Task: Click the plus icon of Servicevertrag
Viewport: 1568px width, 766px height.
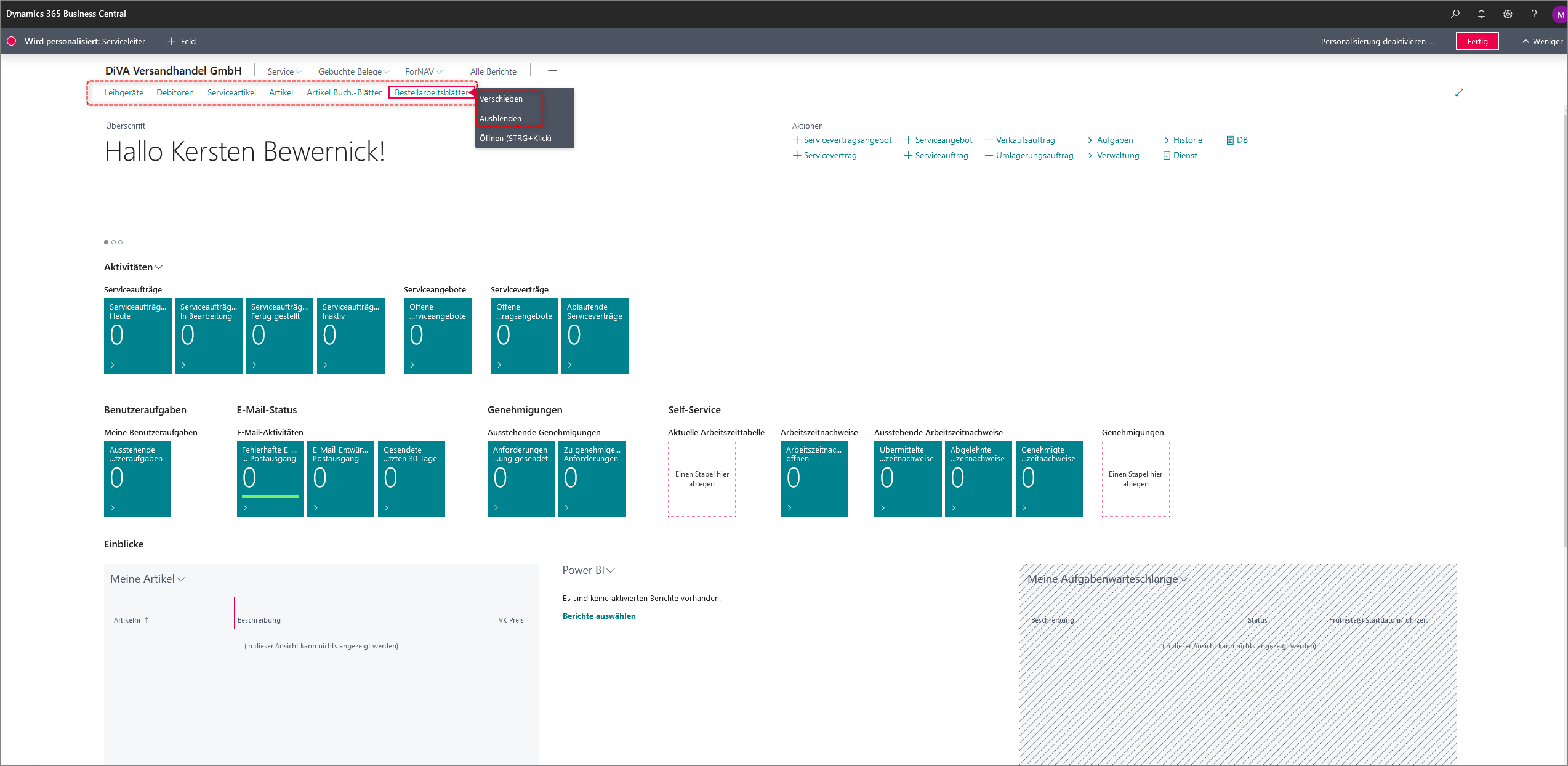Action: click(797, 156)
